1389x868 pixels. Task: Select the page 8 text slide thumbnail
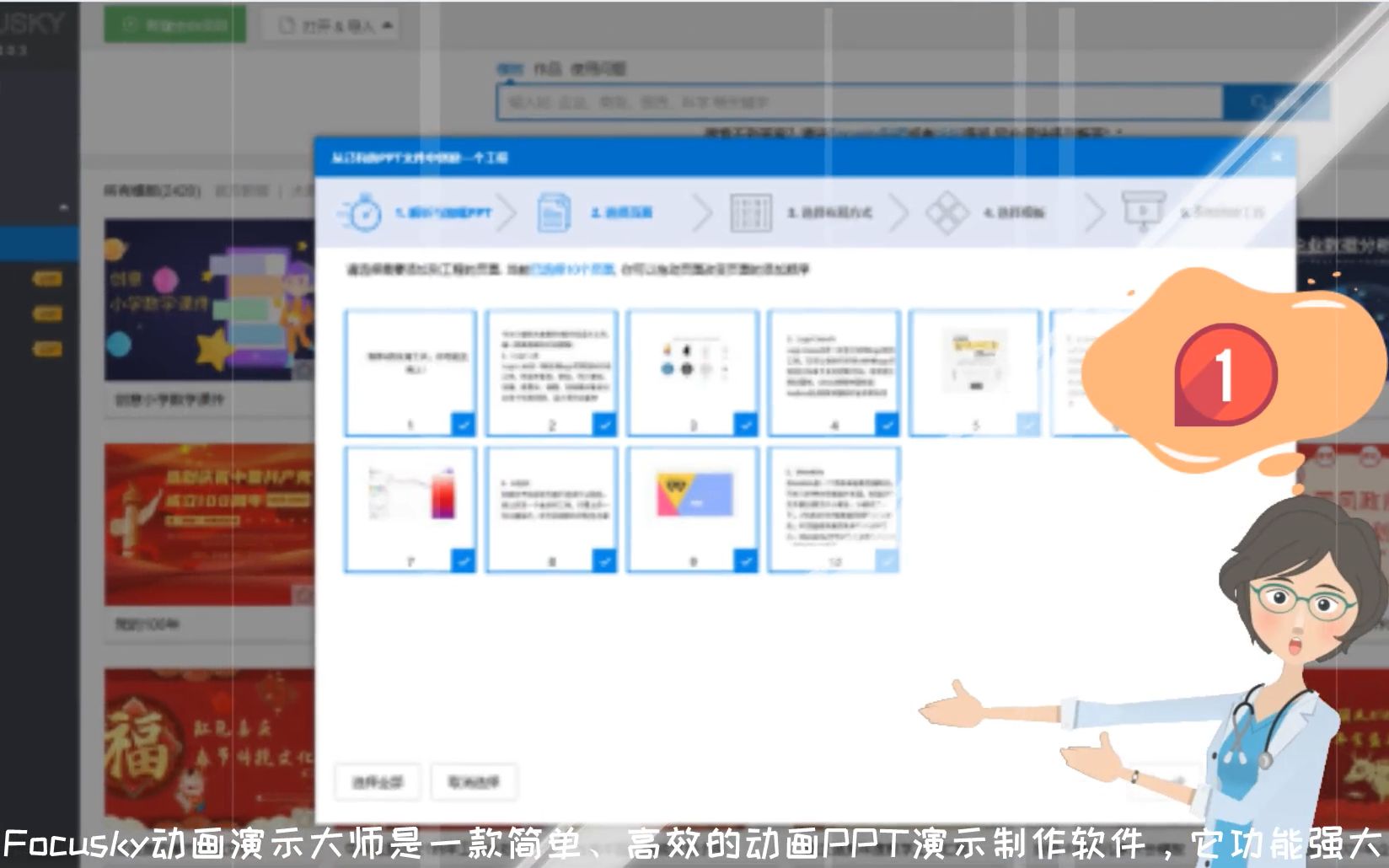pyautogui.click(x=552, y=510)
